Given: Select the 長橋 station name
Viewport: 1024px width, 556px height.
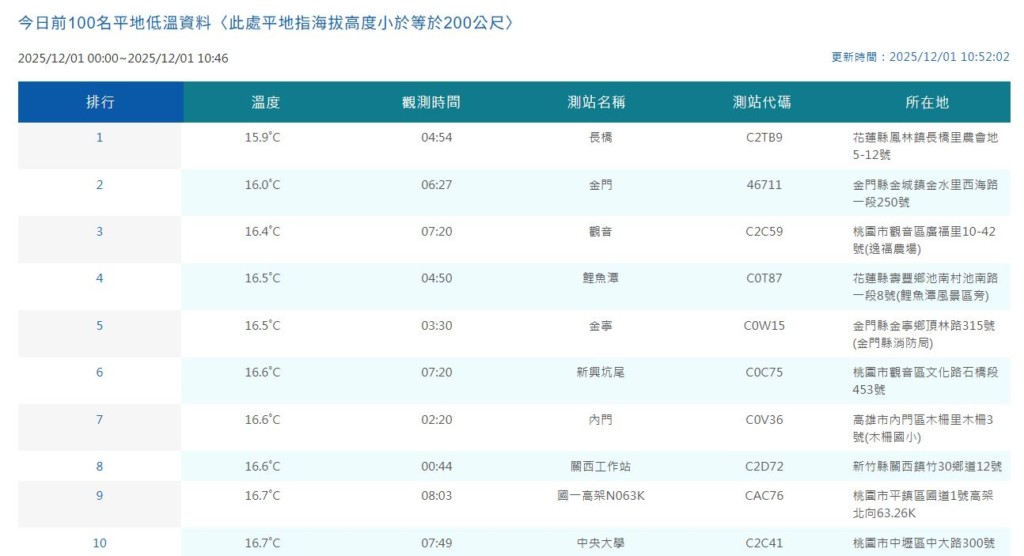Looking at the screenshot, I should 601,138.
